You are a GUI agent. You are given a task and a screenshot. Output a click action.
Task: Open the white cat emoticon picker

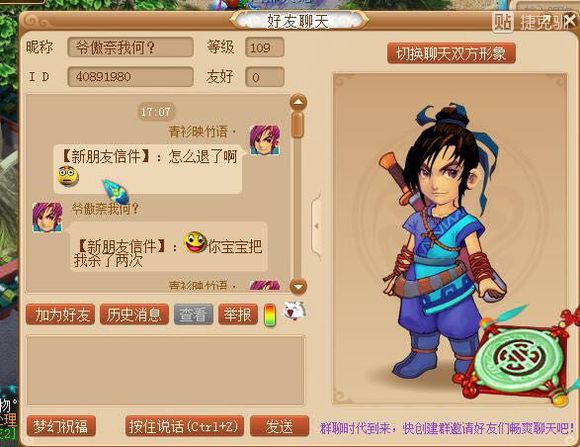pos(294,311)
